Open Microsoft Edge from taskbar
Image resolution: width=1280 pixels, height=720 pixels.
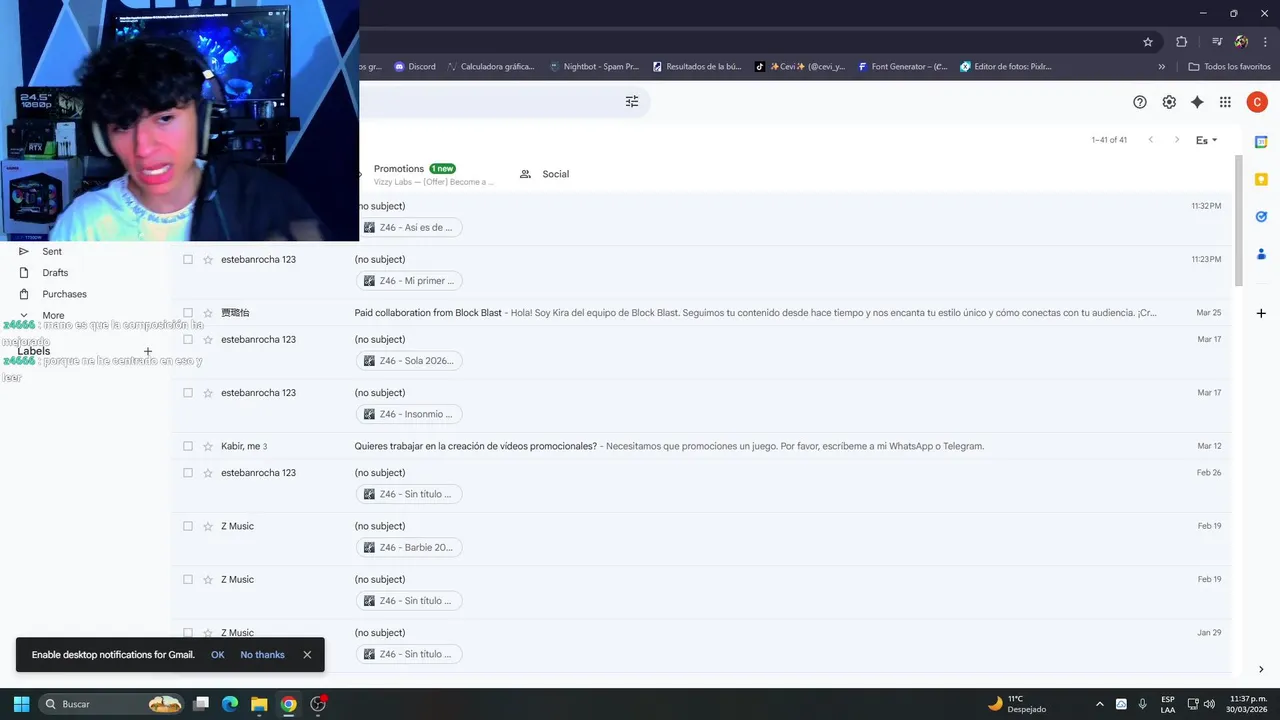[x=230, y=704]
